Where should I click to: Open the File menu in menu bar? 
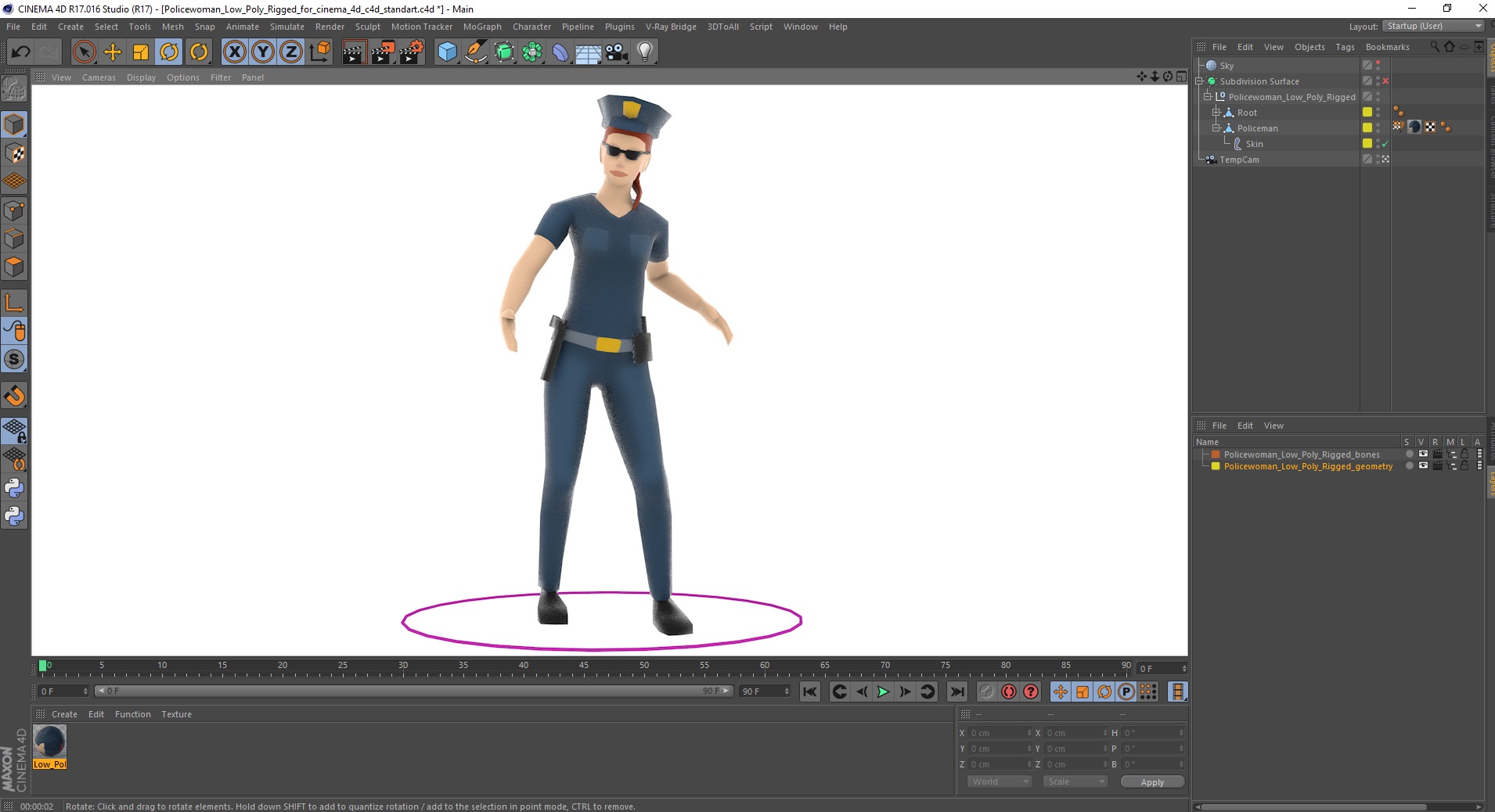13,27
